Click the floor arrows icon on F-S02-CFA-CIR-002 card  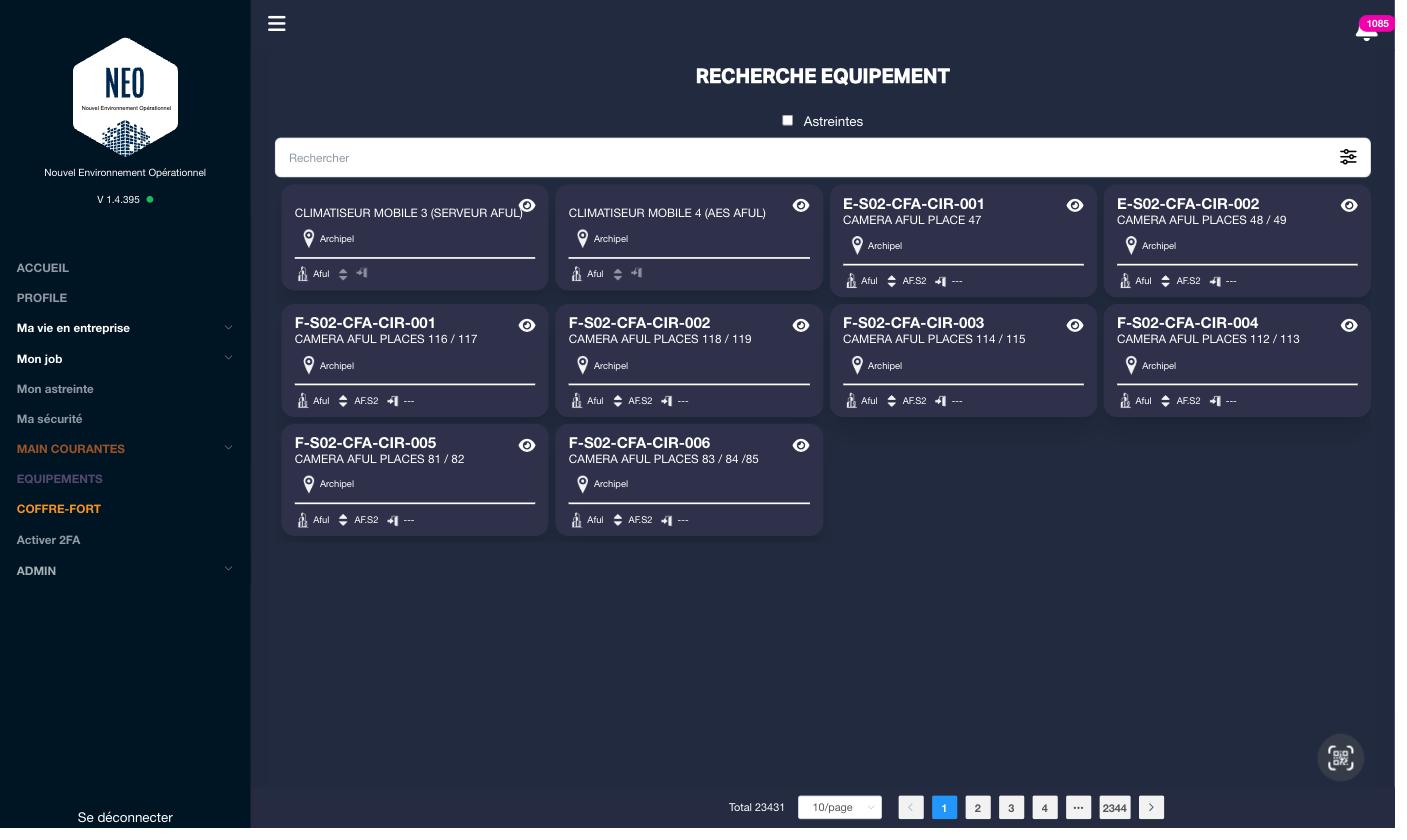click(617, 401)
